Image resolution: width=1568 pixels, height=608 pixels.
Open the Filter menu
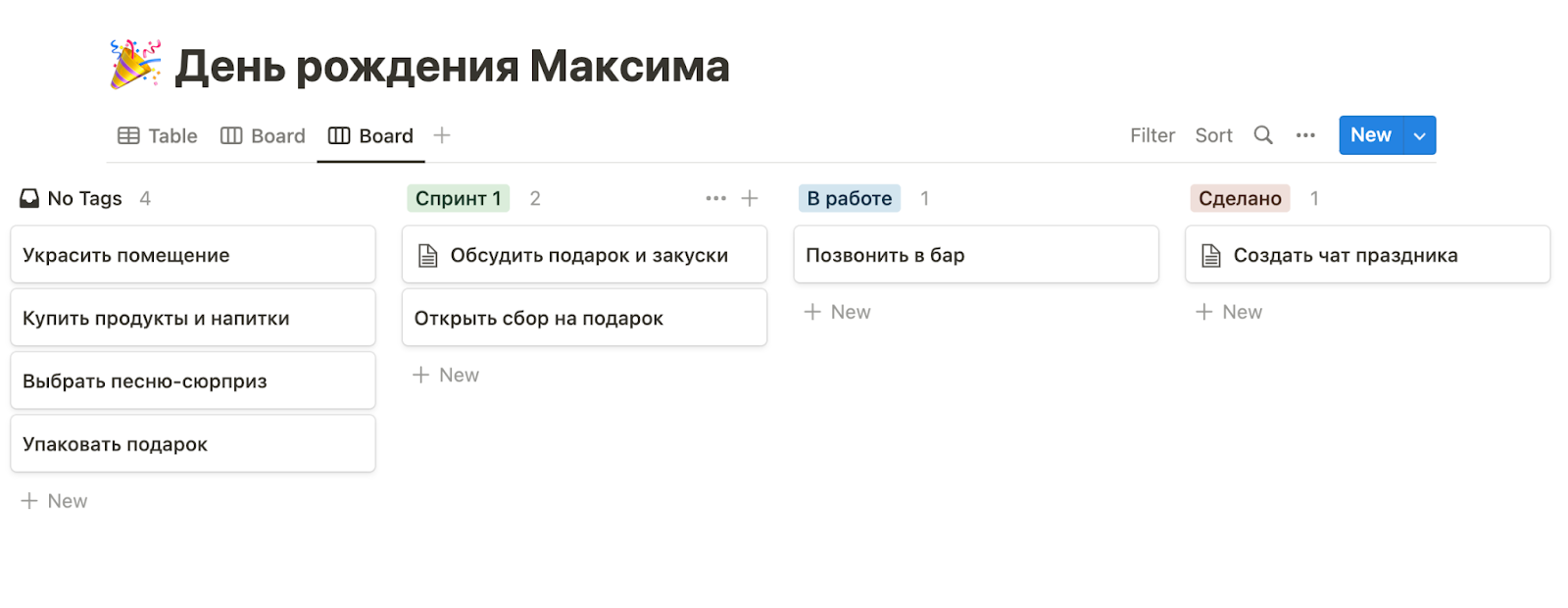point(1151,135)
